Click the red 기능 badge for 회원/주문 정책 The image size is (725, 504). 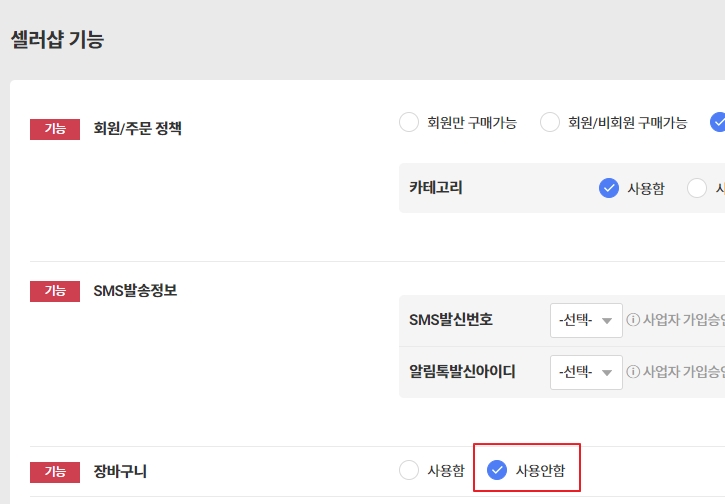pos(55,129)
